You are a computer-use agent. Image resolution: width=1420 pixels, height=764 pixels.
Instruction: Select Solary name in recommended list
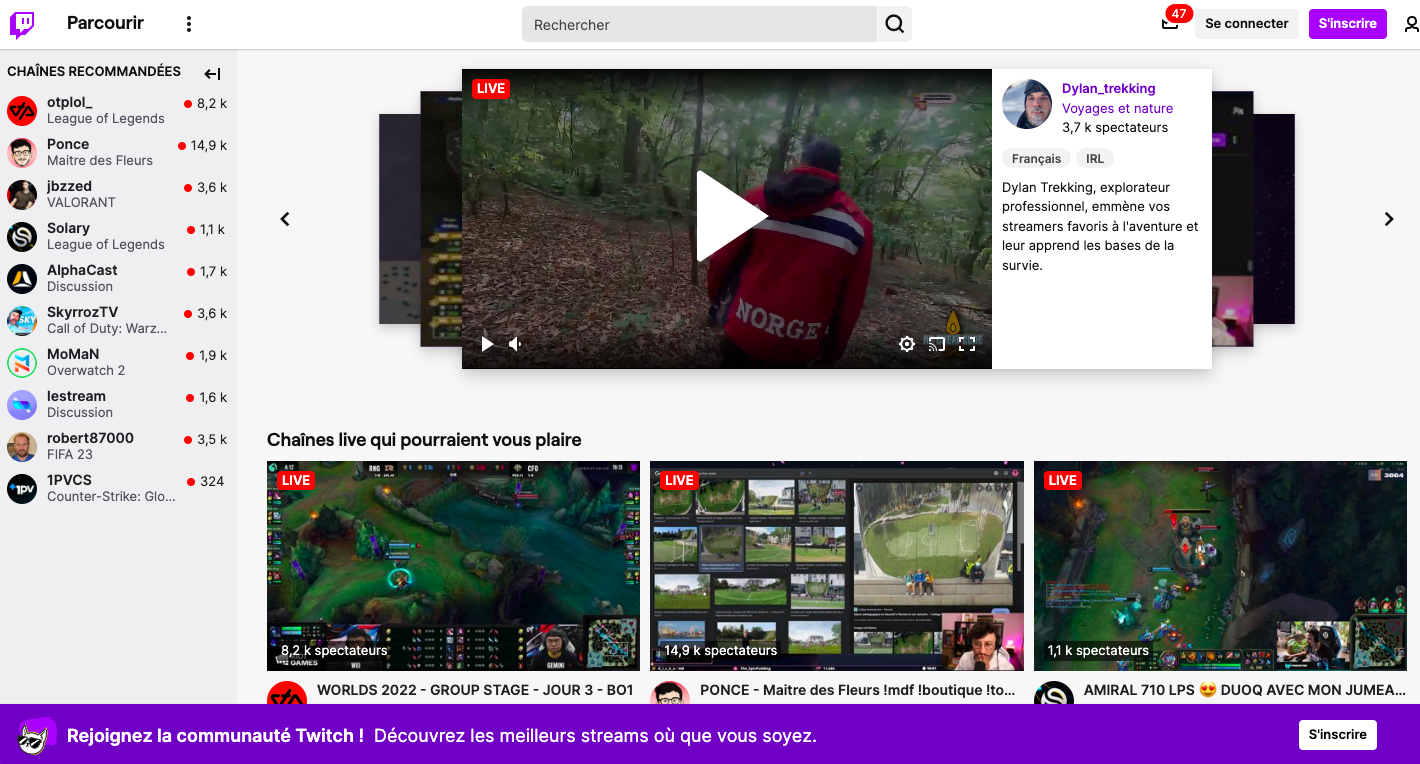(68, 228)
